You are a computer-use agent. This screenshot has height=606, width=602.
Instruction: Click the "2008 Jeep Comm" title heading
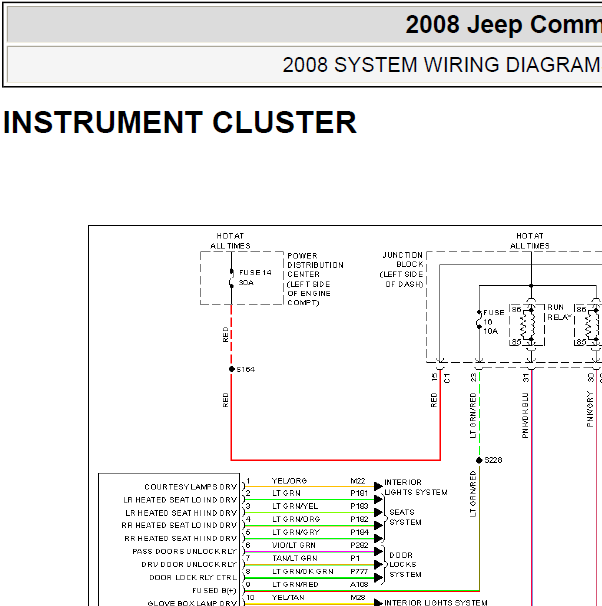pyautogui.click(x=503, y=24)
